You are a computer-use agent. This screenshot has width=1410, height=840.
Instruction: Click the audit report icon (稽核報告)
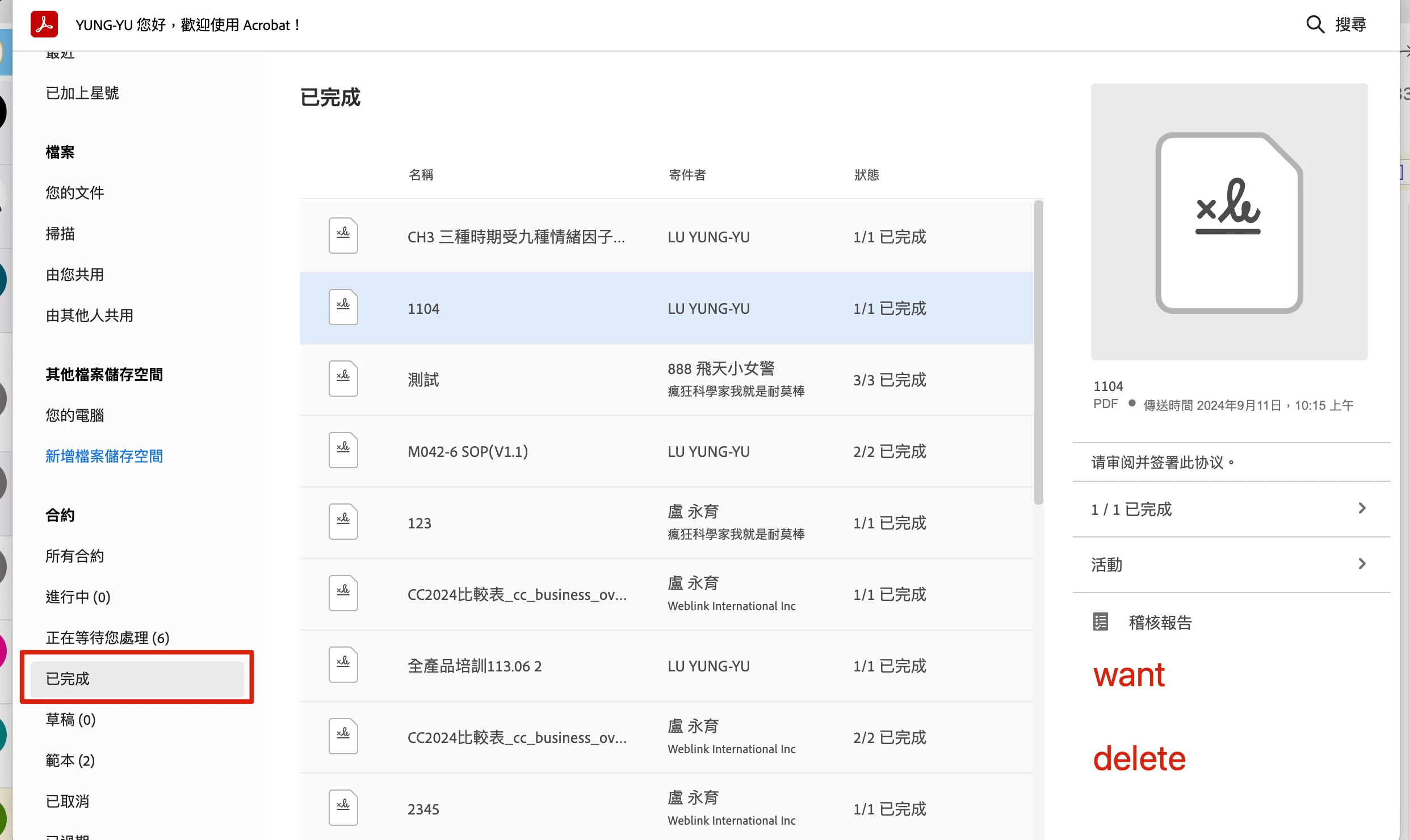click(x=1100, y=622)
